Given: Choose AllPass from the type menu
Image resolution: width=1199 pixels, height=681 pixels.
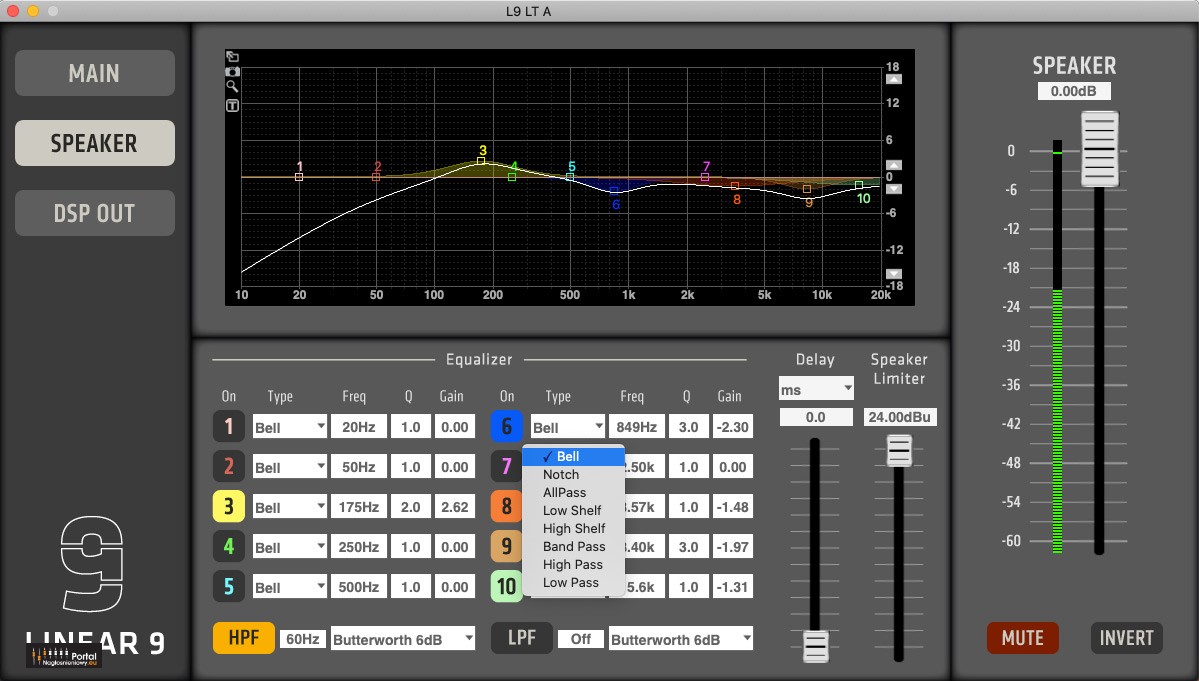Looking at the screenshot, I should coord(574,493).
